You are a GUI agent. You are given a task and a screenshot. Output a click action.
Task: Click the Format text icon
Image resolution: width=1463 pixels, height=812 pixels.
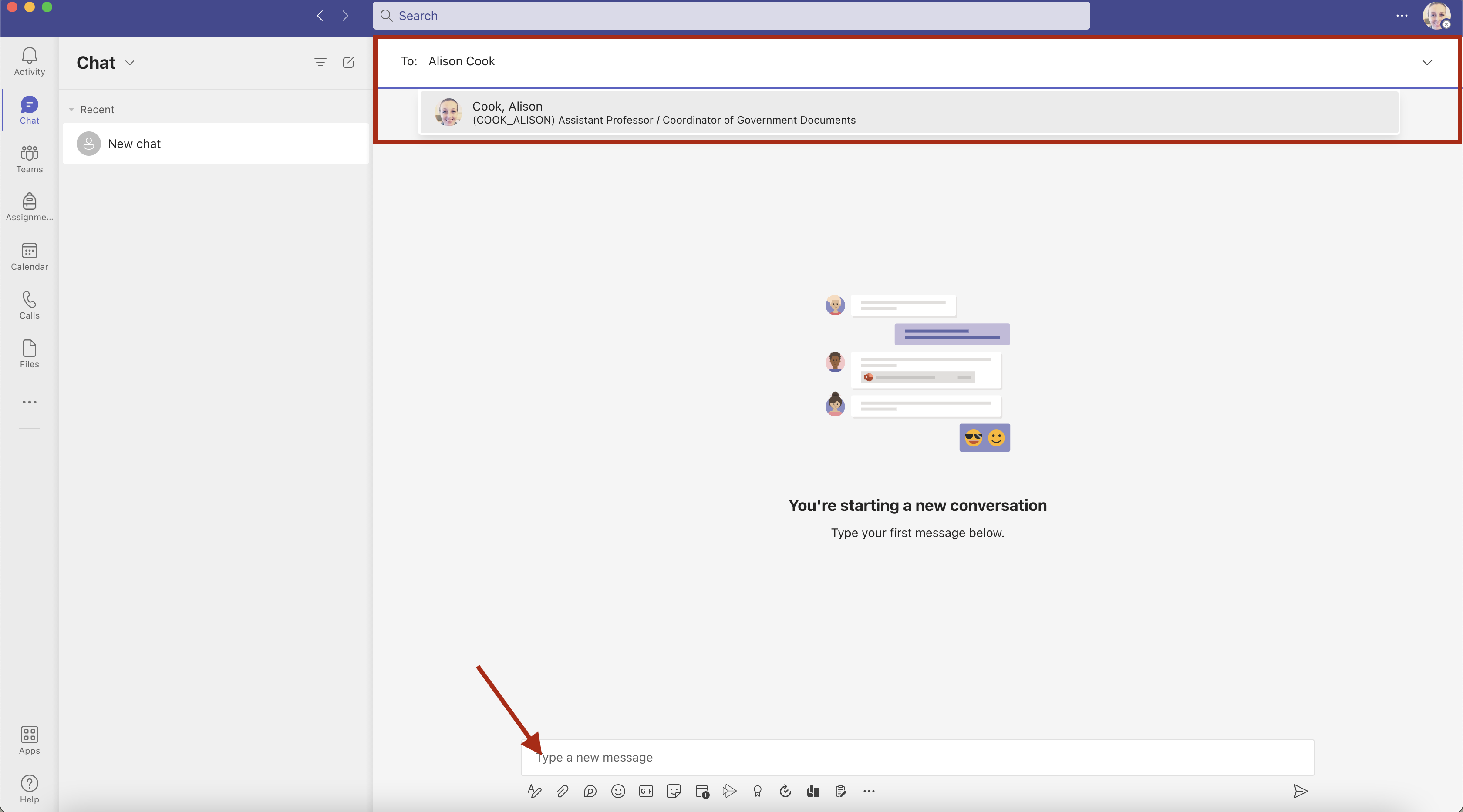534,791
